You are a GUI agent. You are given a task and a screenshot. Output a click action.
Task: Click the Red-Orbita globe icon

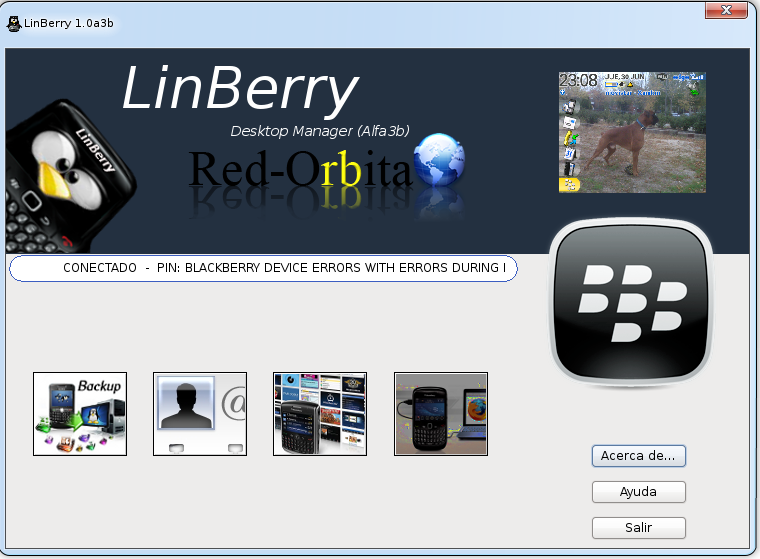[x=439, y=160]
